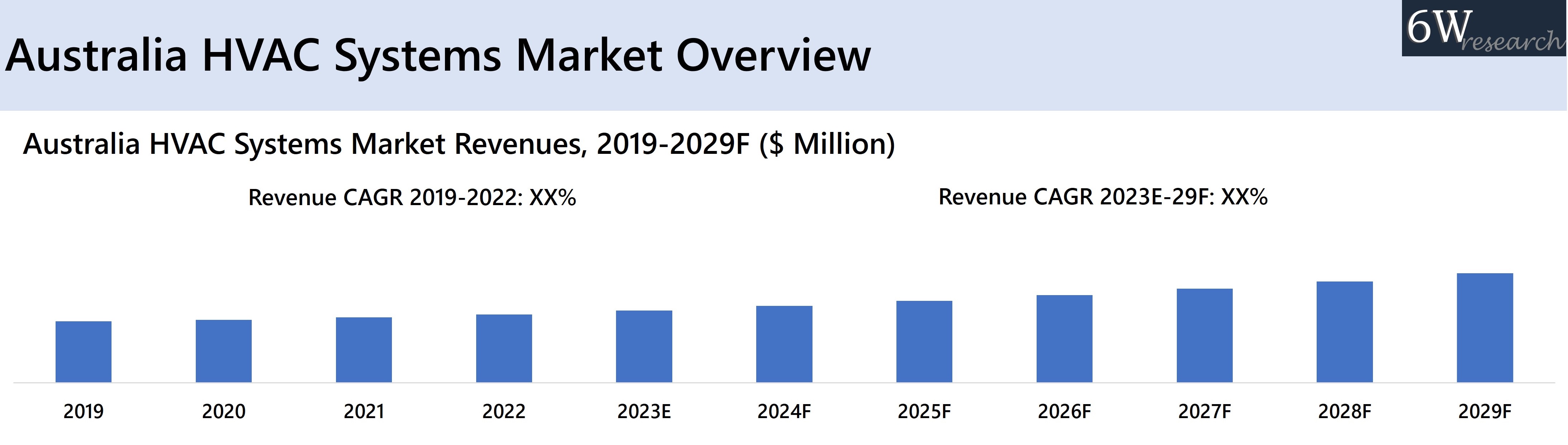Click the tallest bar for 2029F
Viewport: 1568px width, 445px height.
1484,327
